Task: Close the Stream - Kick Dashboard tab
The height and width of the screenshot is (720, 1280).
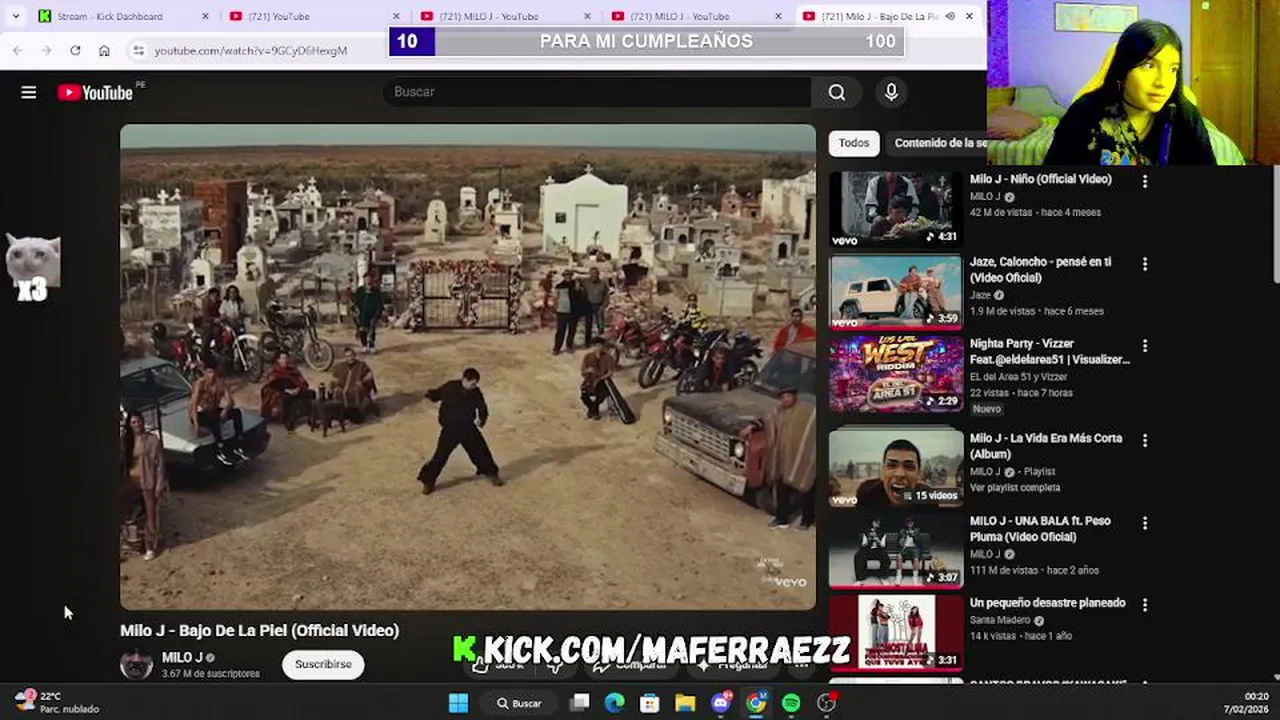Action: point(206,16)
